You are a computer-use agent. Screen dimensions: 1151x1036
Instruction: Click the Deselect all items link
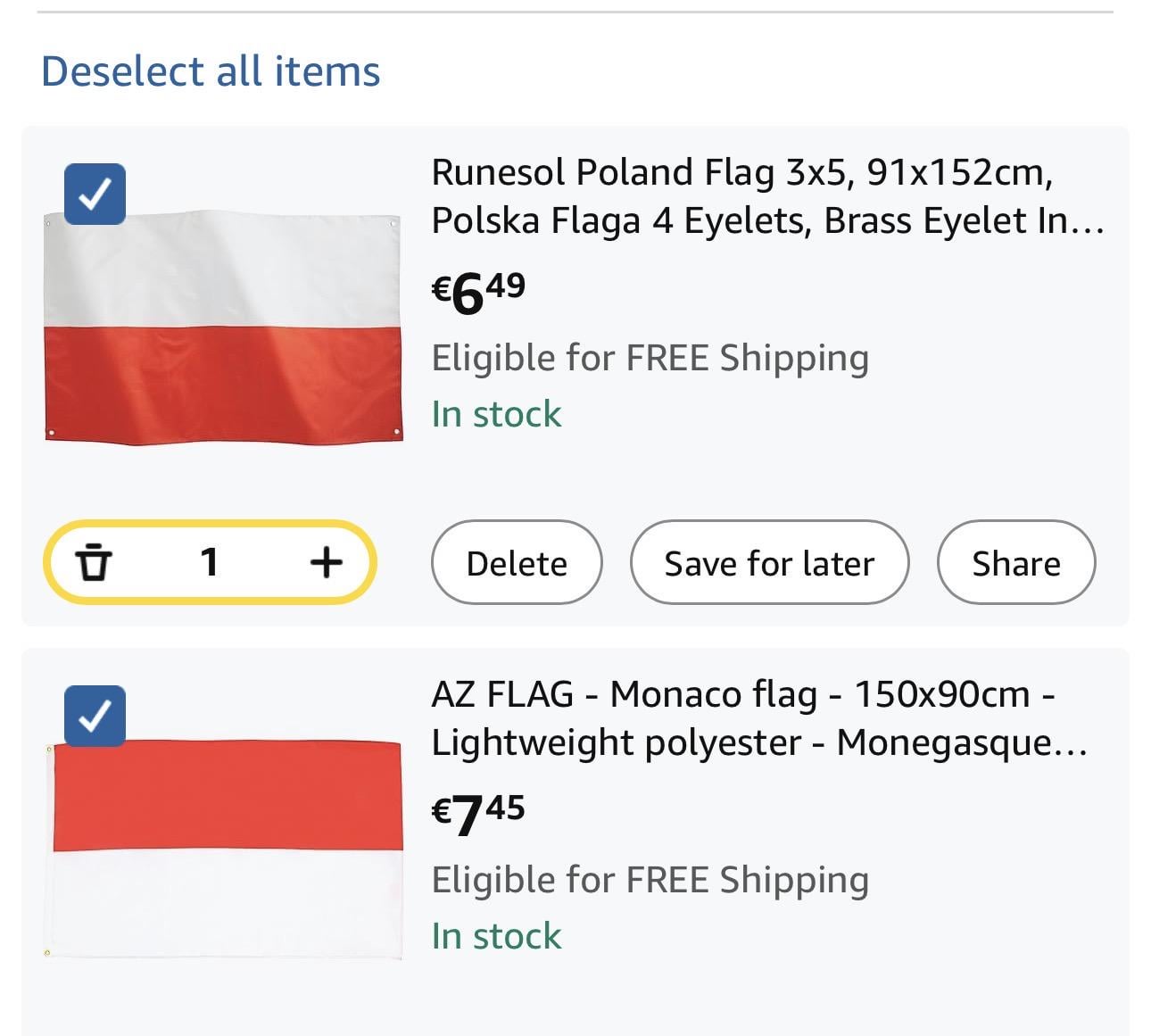[x=211, y=71]
